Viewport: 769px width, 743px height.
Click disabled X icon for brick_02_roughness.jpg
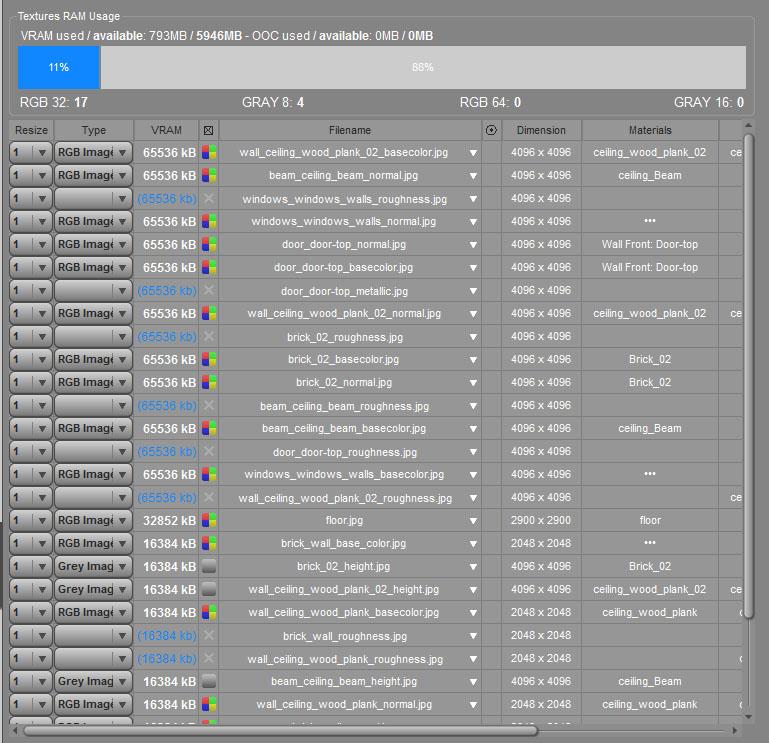(x=209, y=336)
